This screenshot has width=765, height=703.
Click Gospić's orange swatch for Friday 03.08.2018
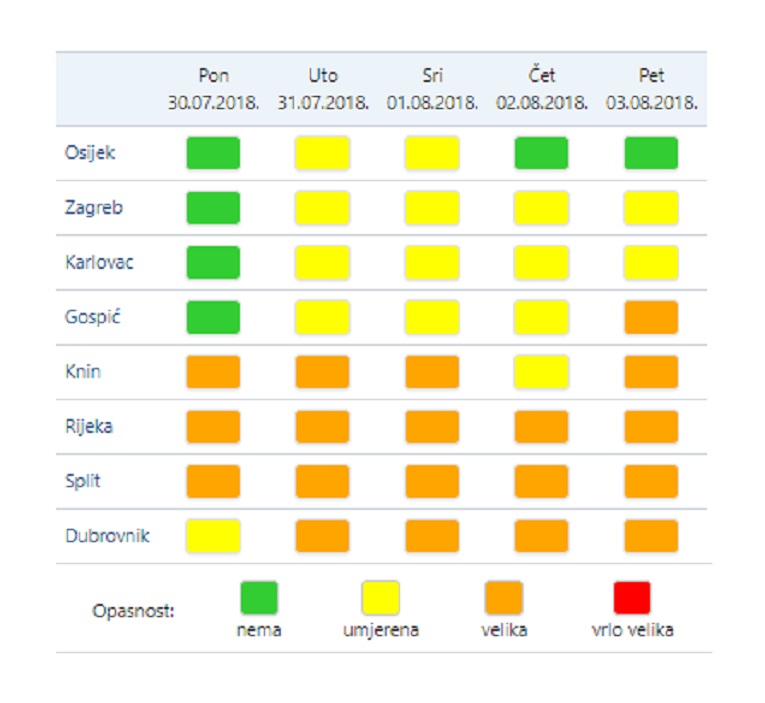coord(651,317)
